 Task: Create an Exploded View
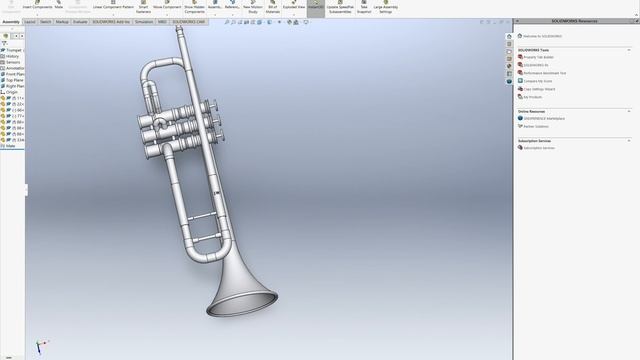pyautogui.click(x=294, y=5)
